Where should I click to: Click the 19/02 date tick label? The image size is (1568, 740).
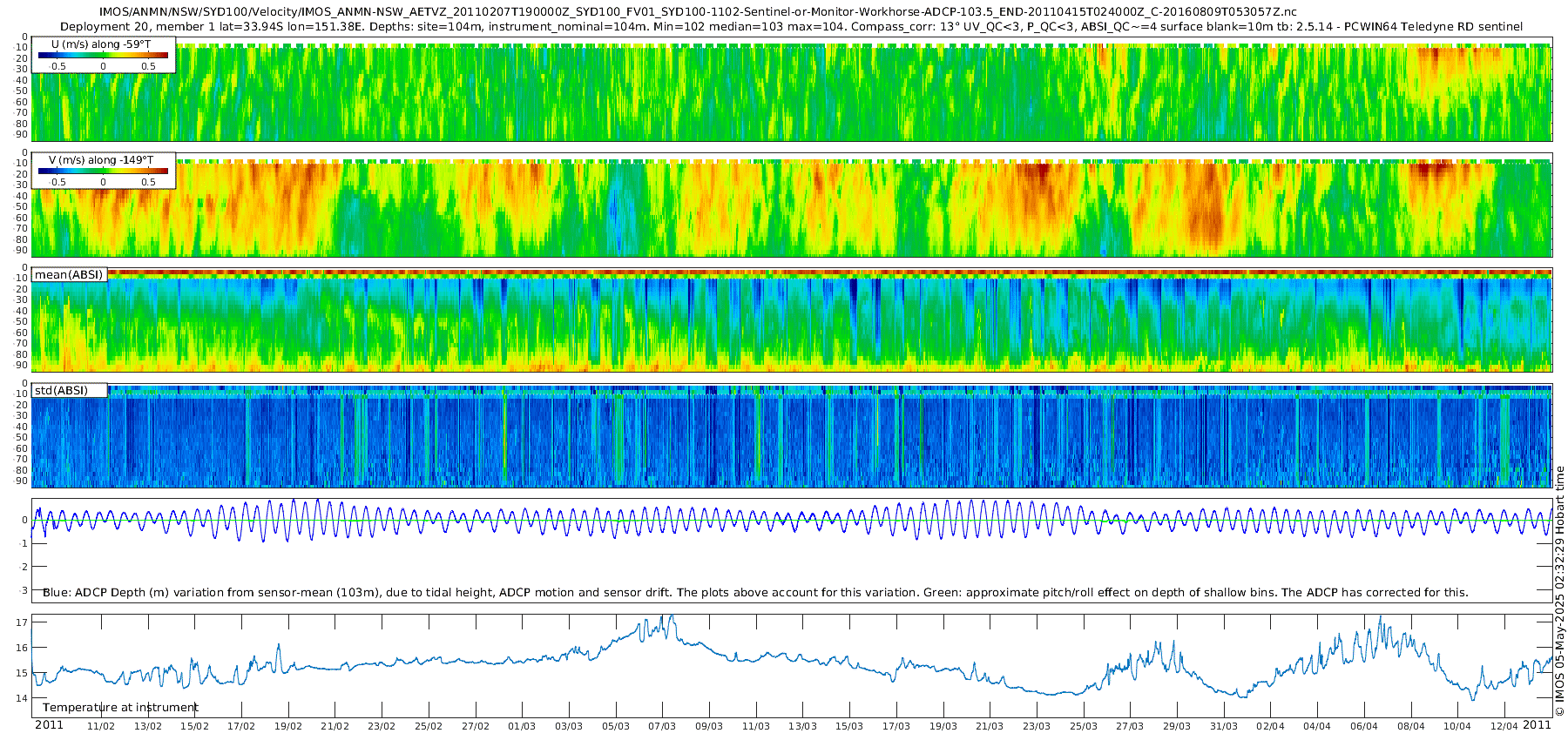[x=288, y=726]
